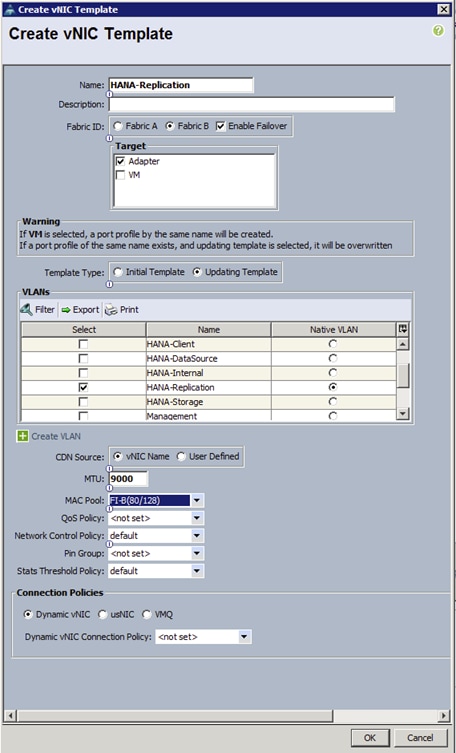Choose the Initial Template radio button

pyautogui.click(x=118, y=272)
